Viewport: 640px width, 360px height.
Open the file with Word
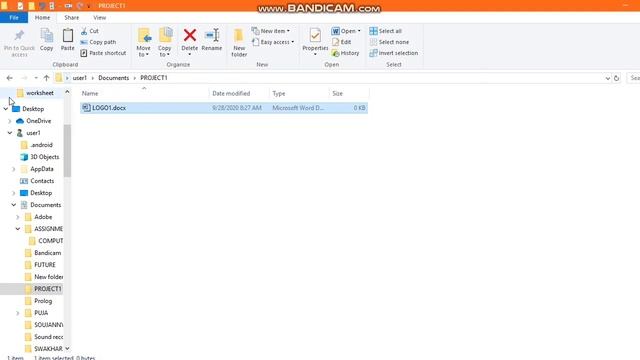(344, 31)
